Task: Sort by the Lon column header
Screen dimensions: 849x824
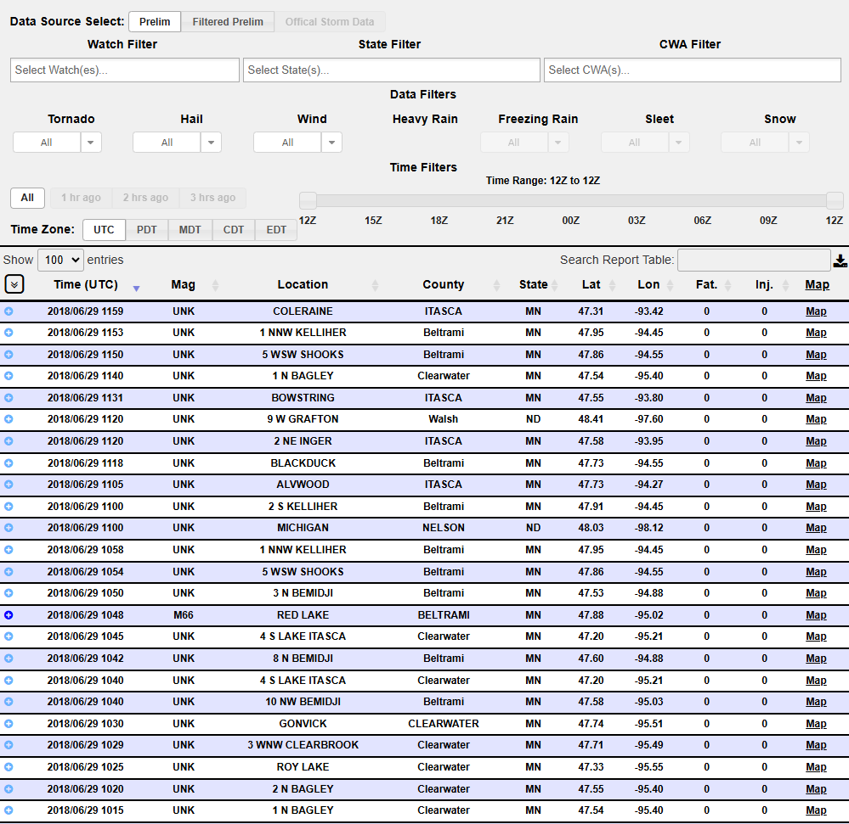Action: (x=648, y=285)
